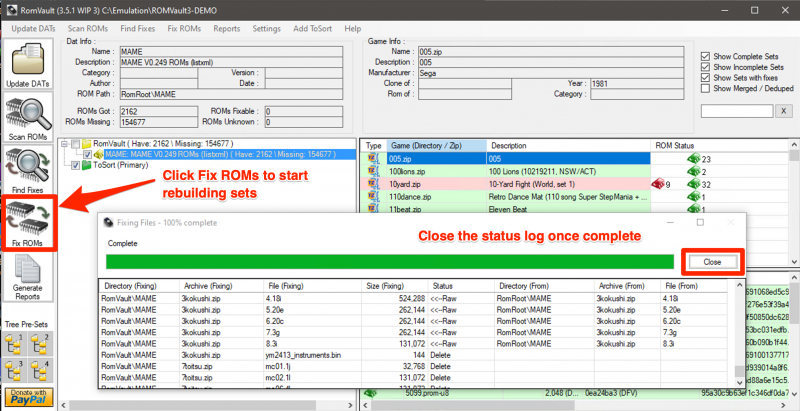Click the RomVault root folder icon
This screenshot has height=411, width=800.
click(x=87, y=144)
